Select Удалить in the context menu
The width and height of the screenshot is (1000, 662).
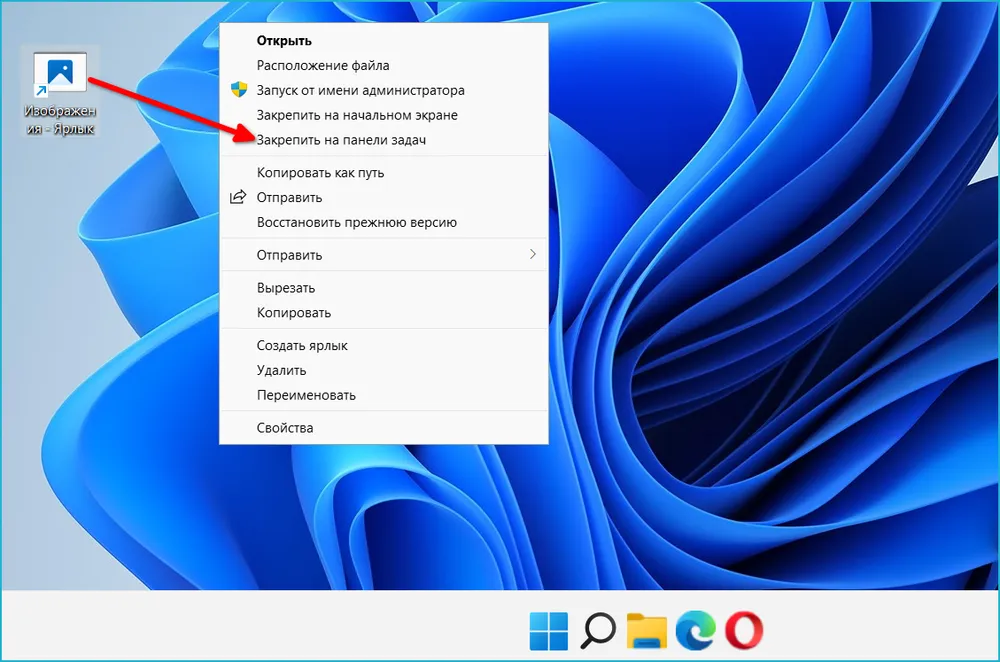(x=281, y=370)
